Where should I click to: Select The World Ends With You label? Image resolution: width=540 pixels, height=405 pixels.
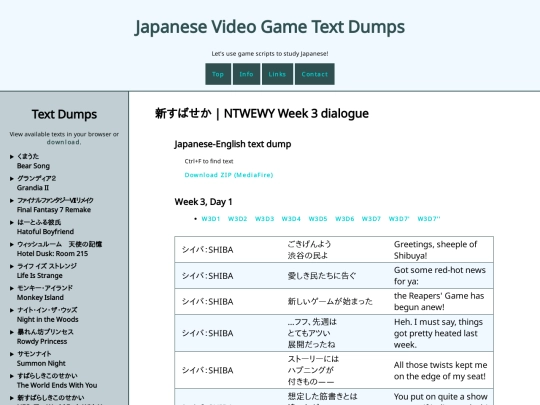point(57,385)
